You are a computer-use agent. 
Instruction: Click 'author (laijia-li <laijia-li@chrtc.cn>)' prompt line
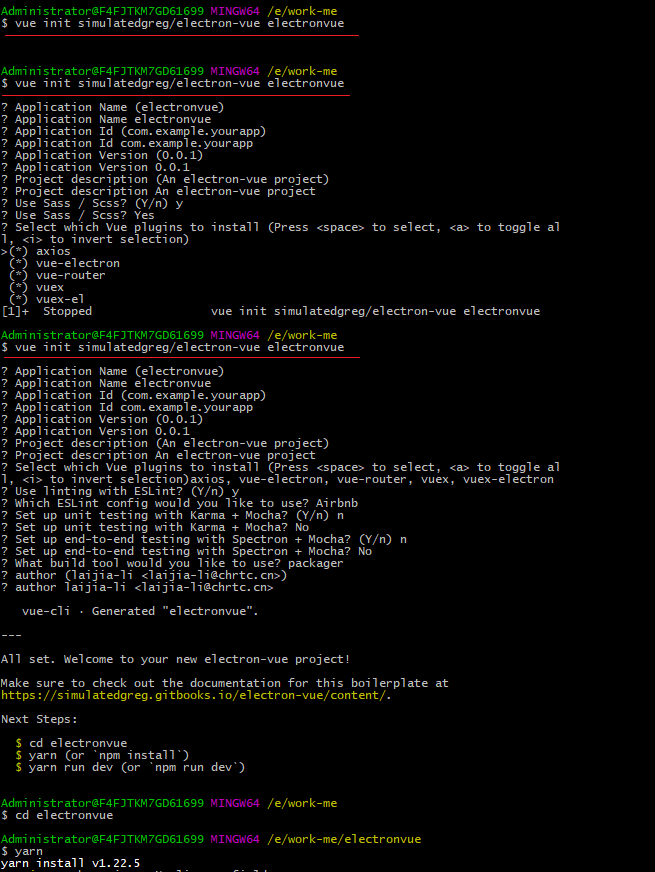(144, 576)
